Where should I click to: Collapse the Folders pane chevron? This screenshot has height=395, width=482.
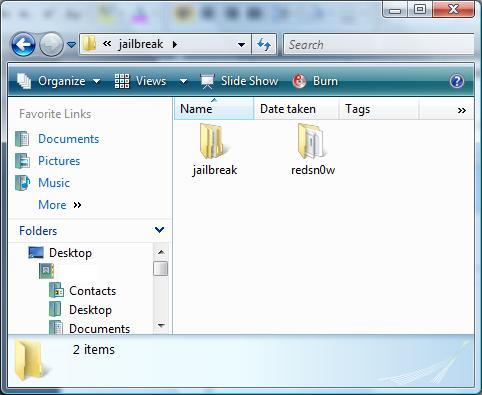click(159, 230)
